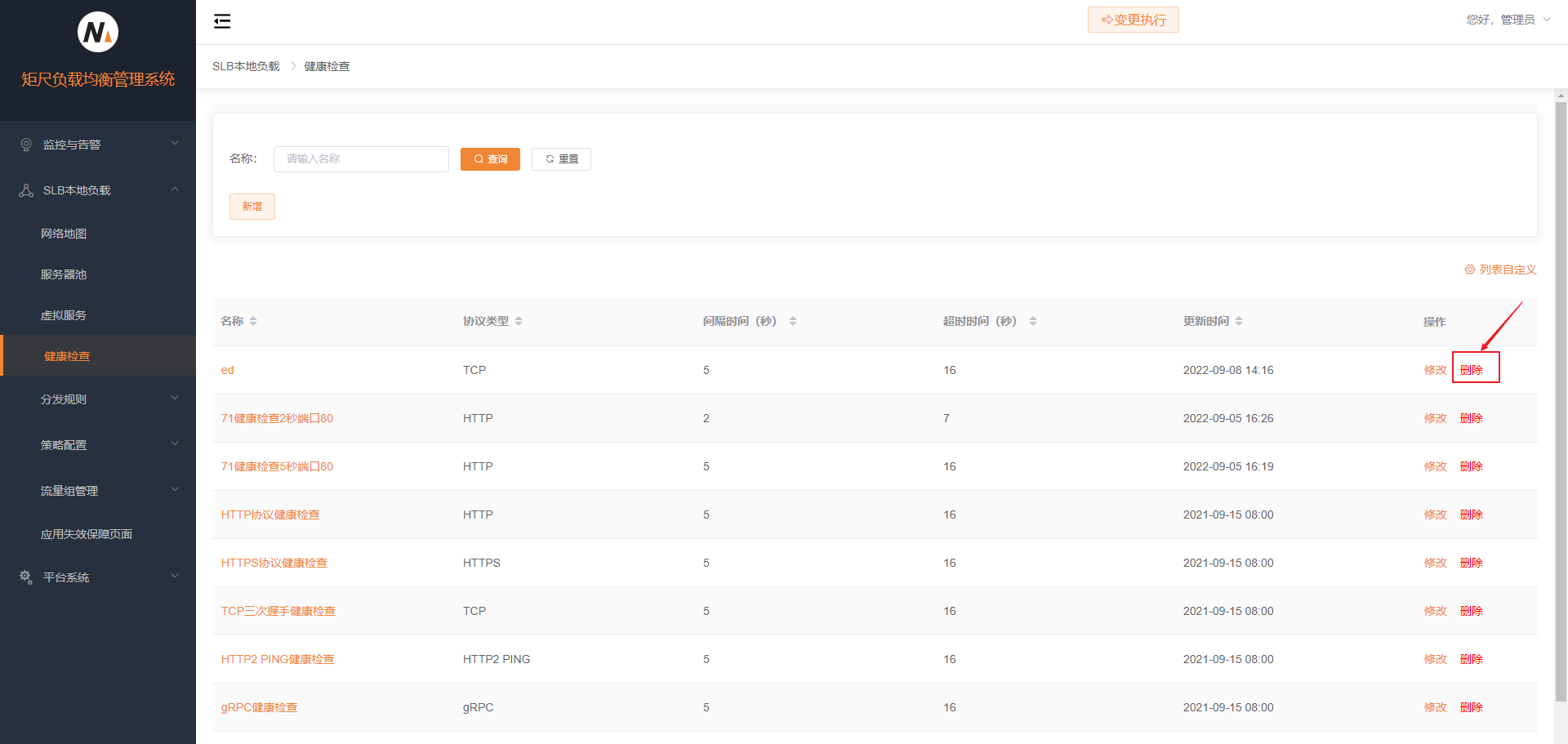This screenshot has height=744, width=1568.
Task: Go to 服务器池 in the sidebar
Action: point(64,274)
